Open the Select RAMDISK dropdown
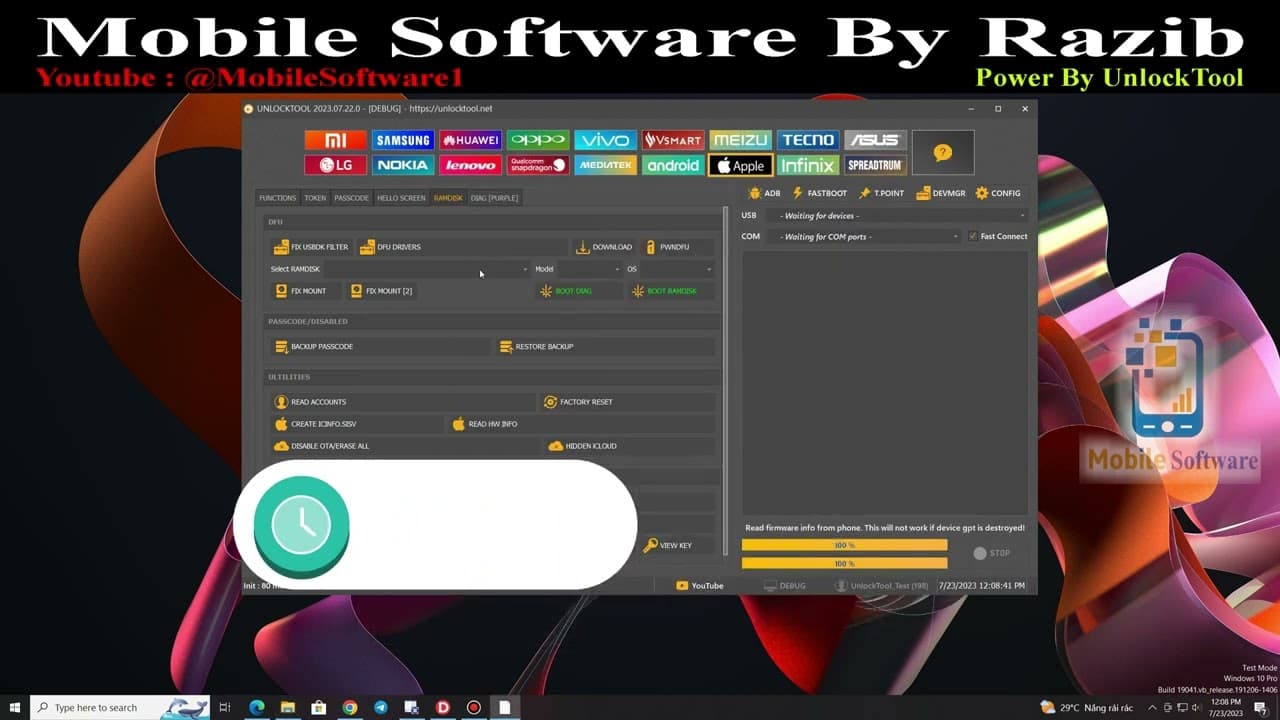The width and height of the screenshot is (1280, 720). 426,269
